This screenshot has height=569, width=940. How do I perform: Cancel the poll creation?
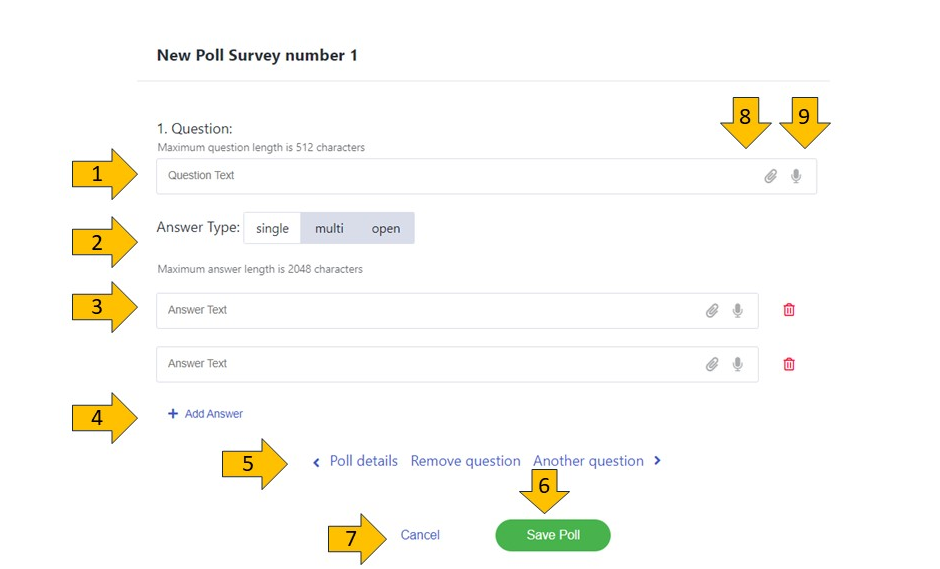[420, 535]
